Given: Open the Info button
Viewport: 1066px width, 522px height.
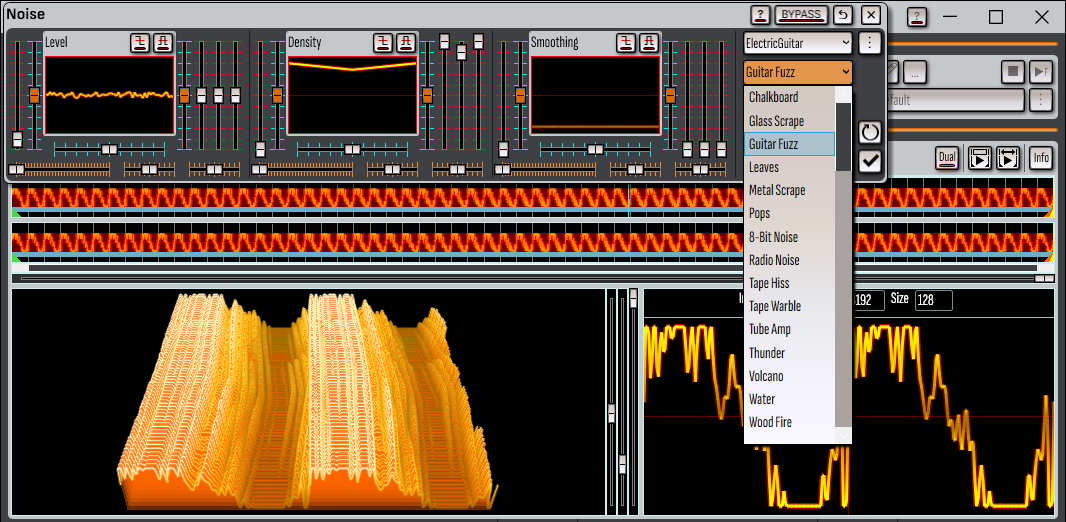Looking at the screenshot, I should click(x=1040, y=158).
